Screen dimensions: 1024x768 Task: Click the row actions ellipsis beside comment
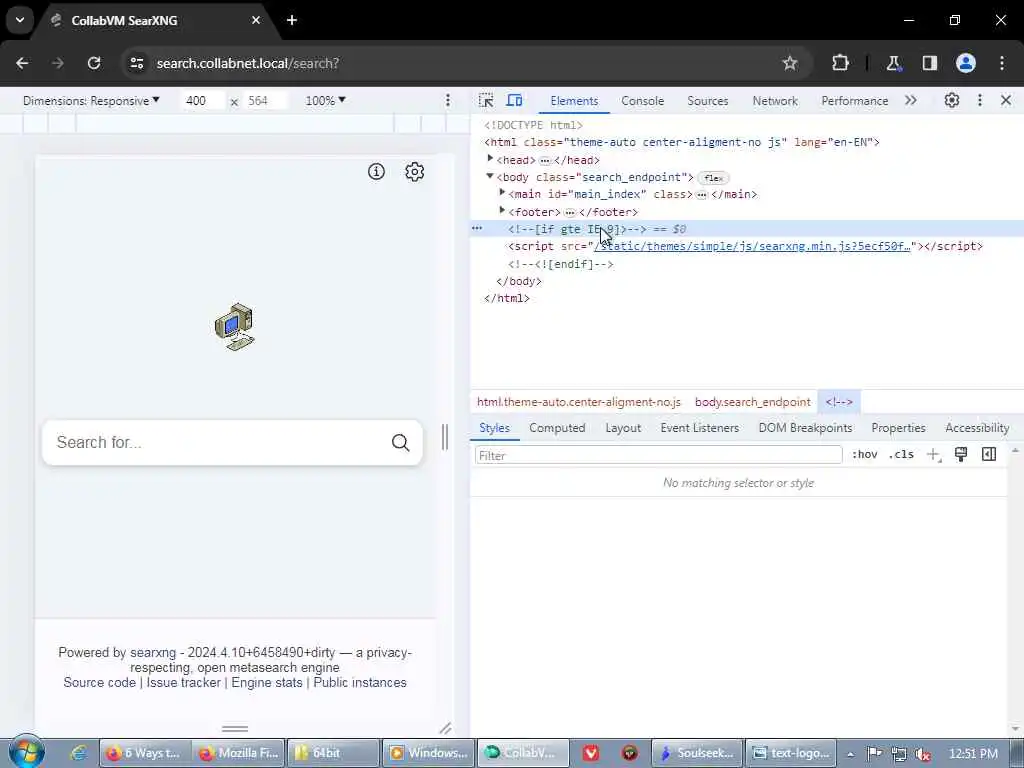(x=477, y=229)
